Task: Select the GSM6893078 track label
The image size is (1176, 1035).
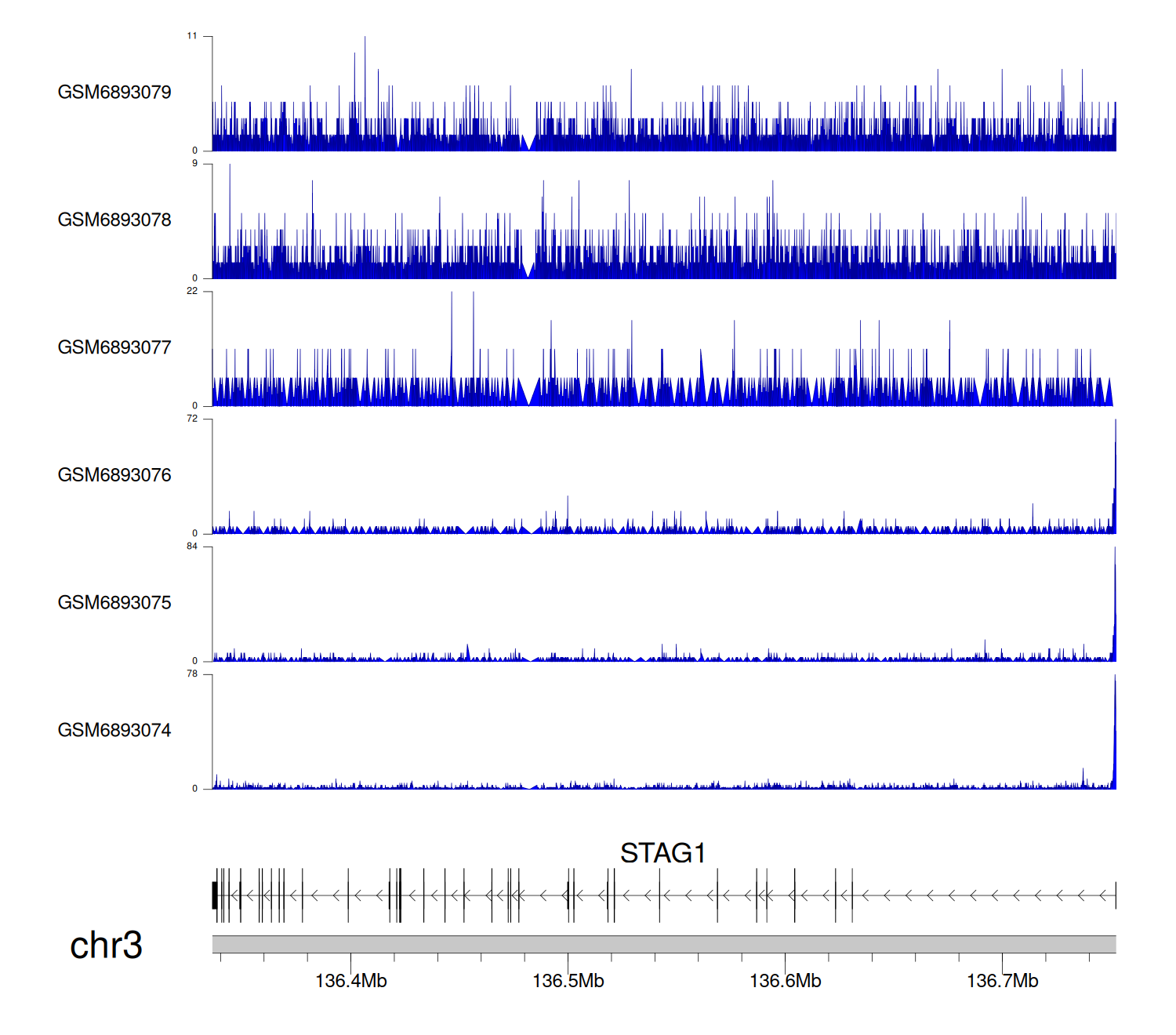Action: point(114,220)
